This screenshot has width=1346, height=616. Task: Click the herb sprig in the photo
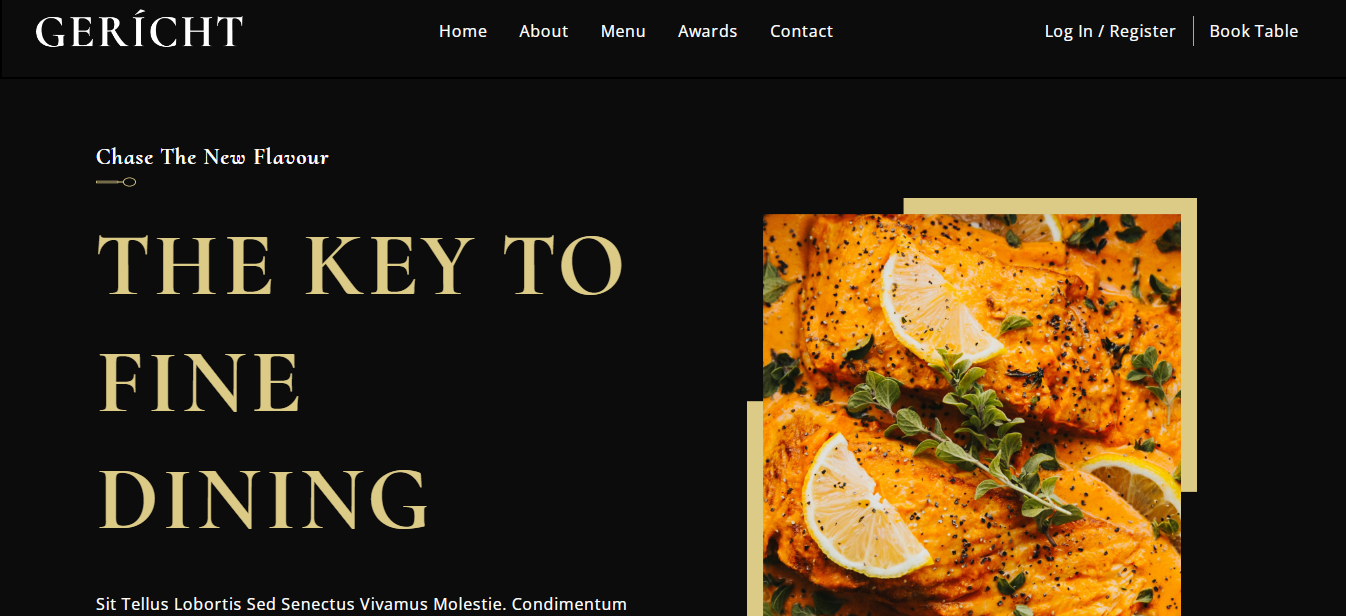pyautogui.click(x=960, y=430)
